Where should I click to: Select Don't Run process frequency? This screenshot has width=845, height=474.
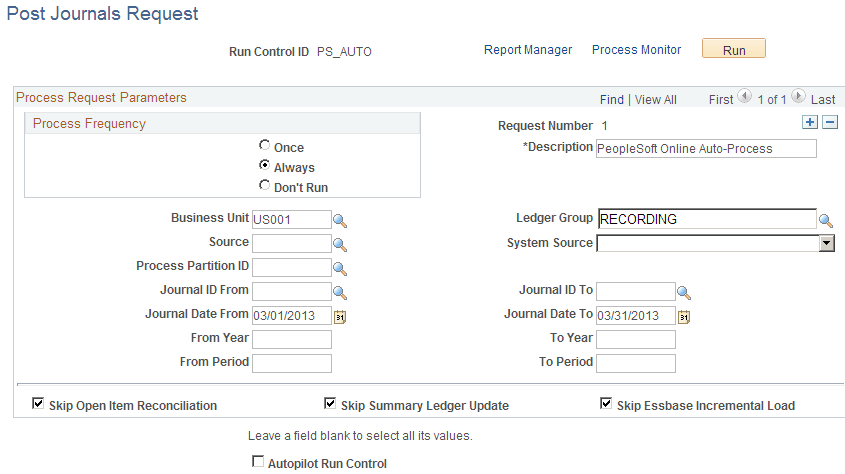point(264,185)
